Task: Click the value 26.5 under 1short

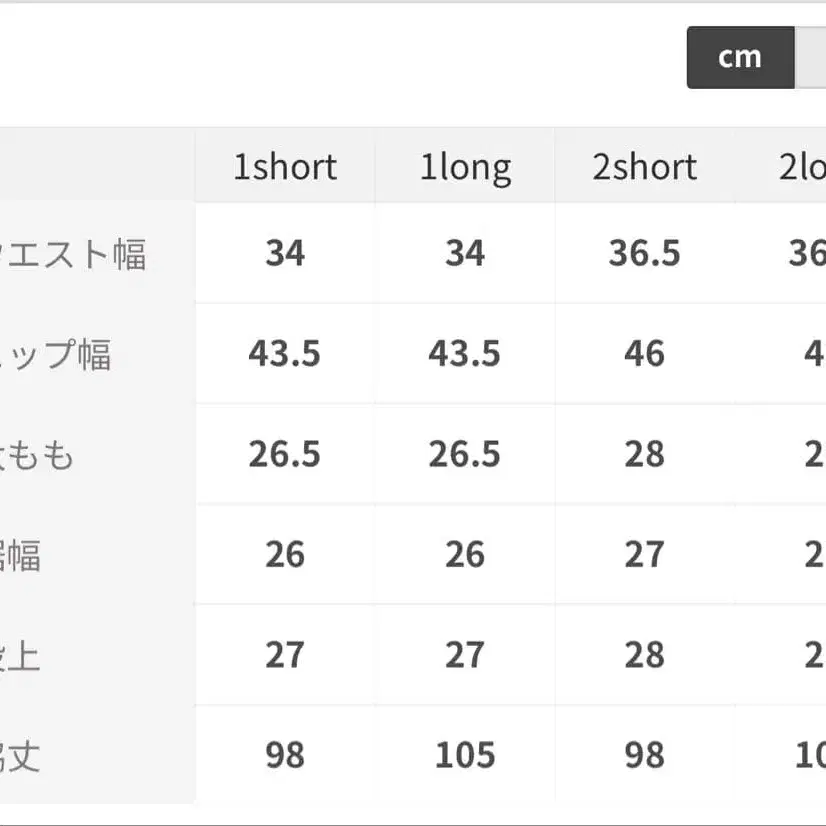Action: point(286,454)
